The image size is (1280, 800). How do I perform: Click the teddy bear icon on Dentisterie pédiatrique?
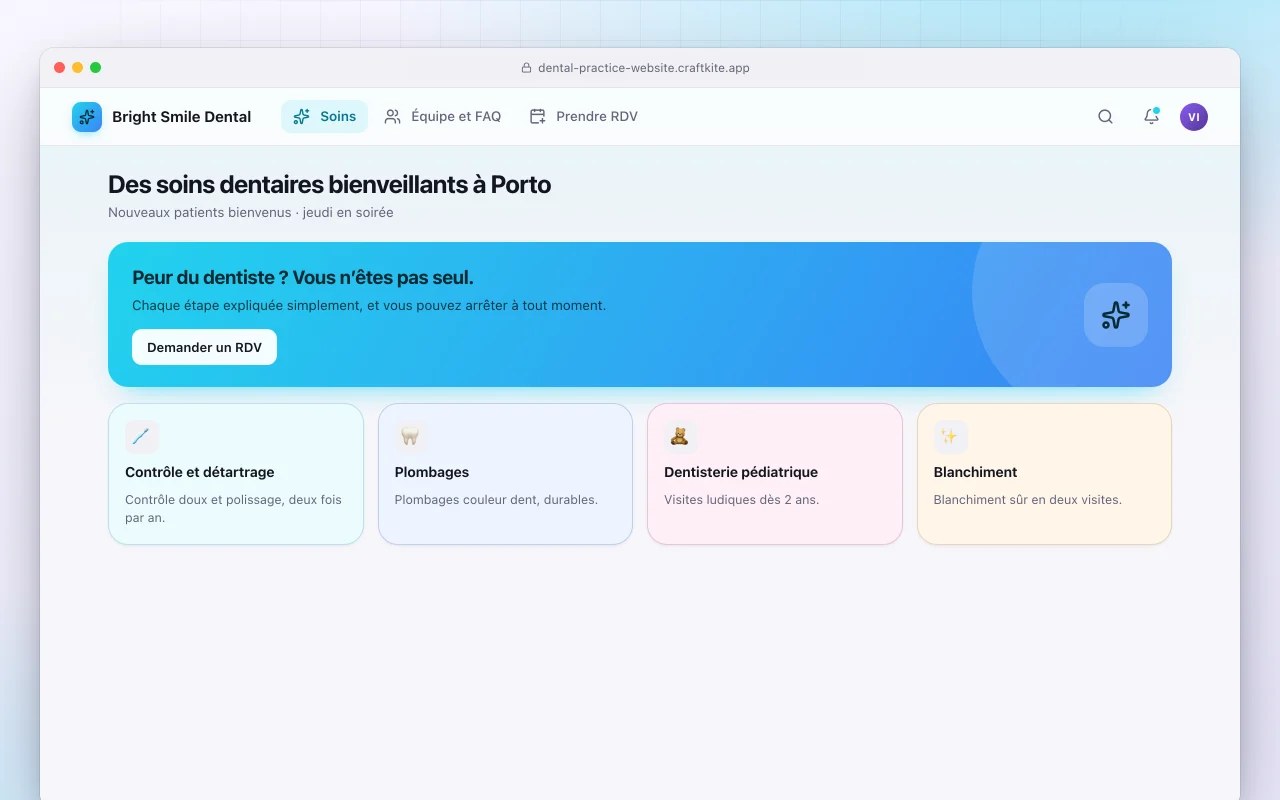point(681,437)
